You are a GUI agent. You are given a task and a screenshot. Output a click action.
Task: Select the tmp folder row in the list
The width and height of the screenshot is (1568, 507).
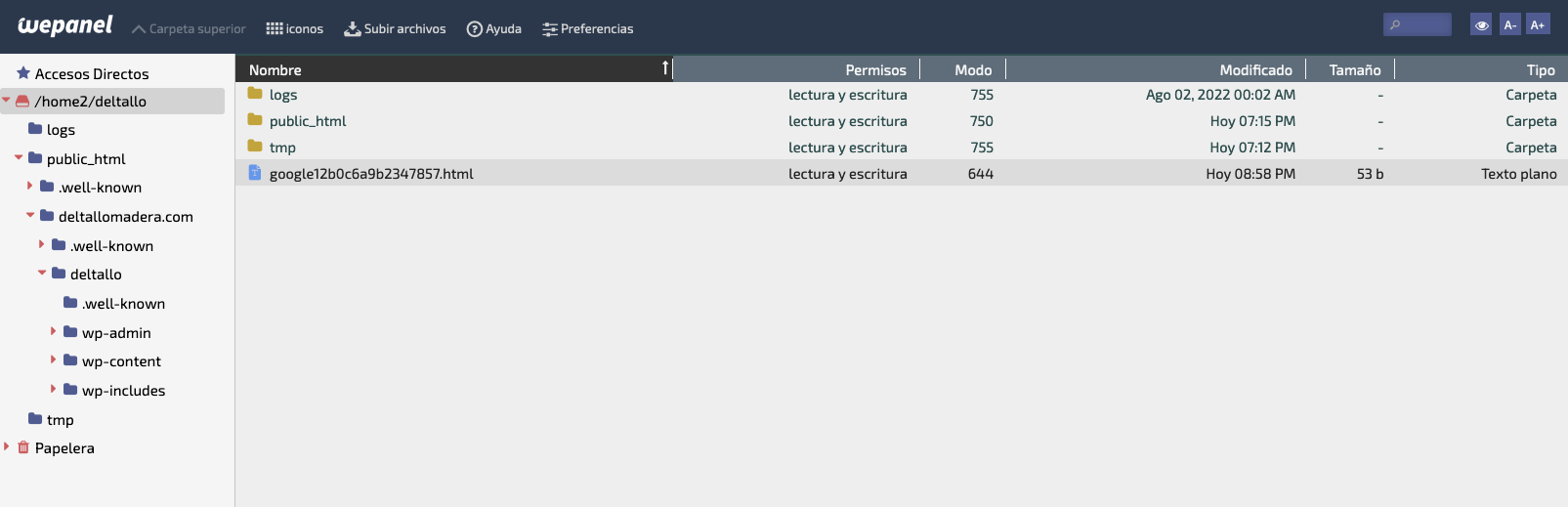[x=901, y=147]
